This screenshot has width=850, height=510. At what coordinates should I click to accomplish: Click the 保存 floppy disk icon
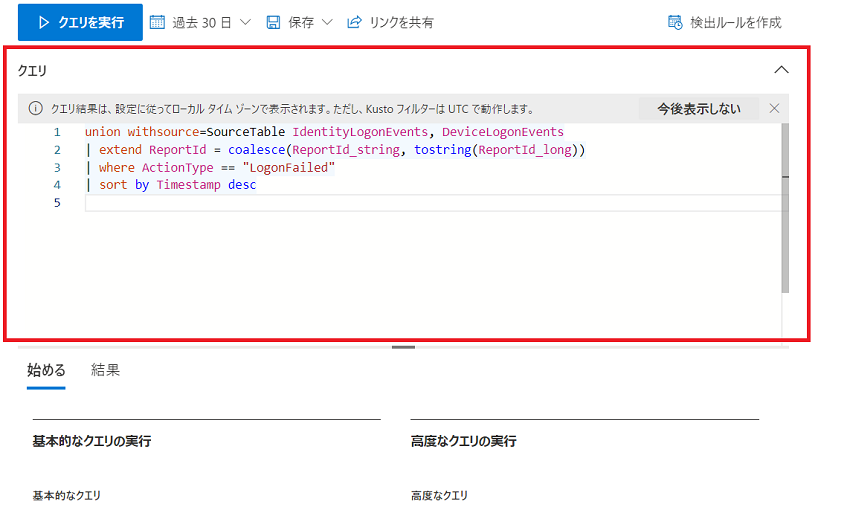273,22
